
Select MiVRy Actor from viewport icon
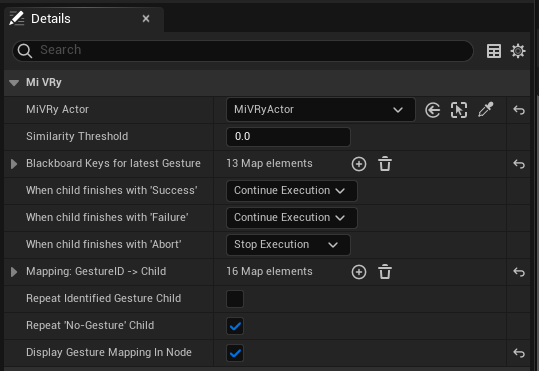click(x=459, y=110)
